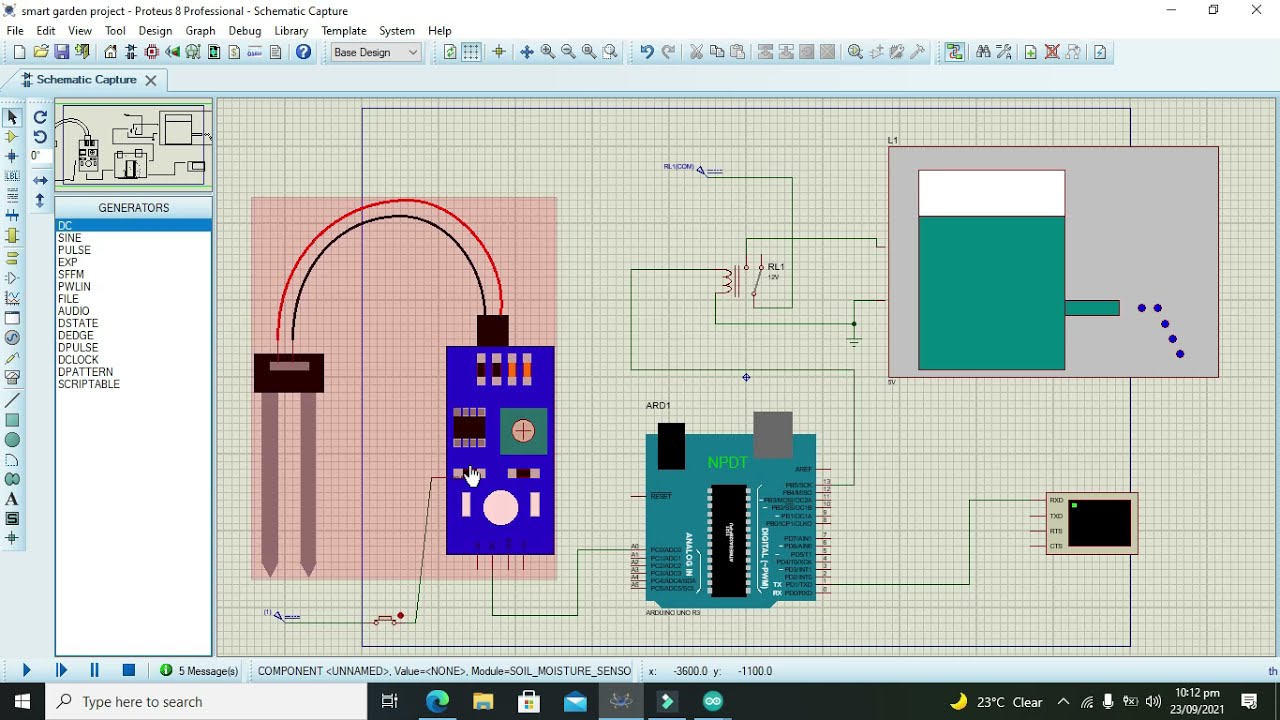
Task: Click the Pan/center at cursor icon
Action: (527, 52)
